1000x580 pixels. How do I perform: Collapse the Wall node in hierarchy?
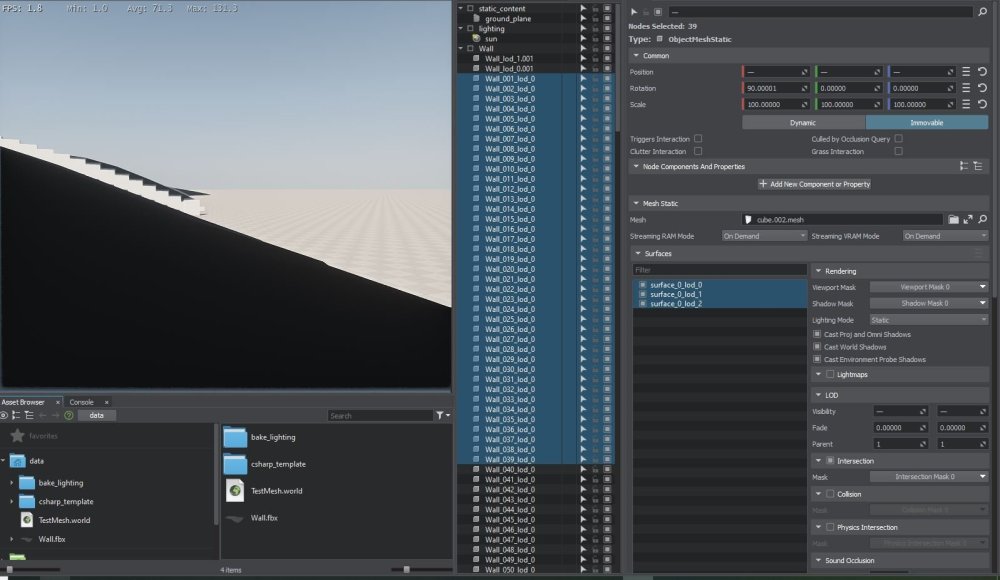point(461,48)
